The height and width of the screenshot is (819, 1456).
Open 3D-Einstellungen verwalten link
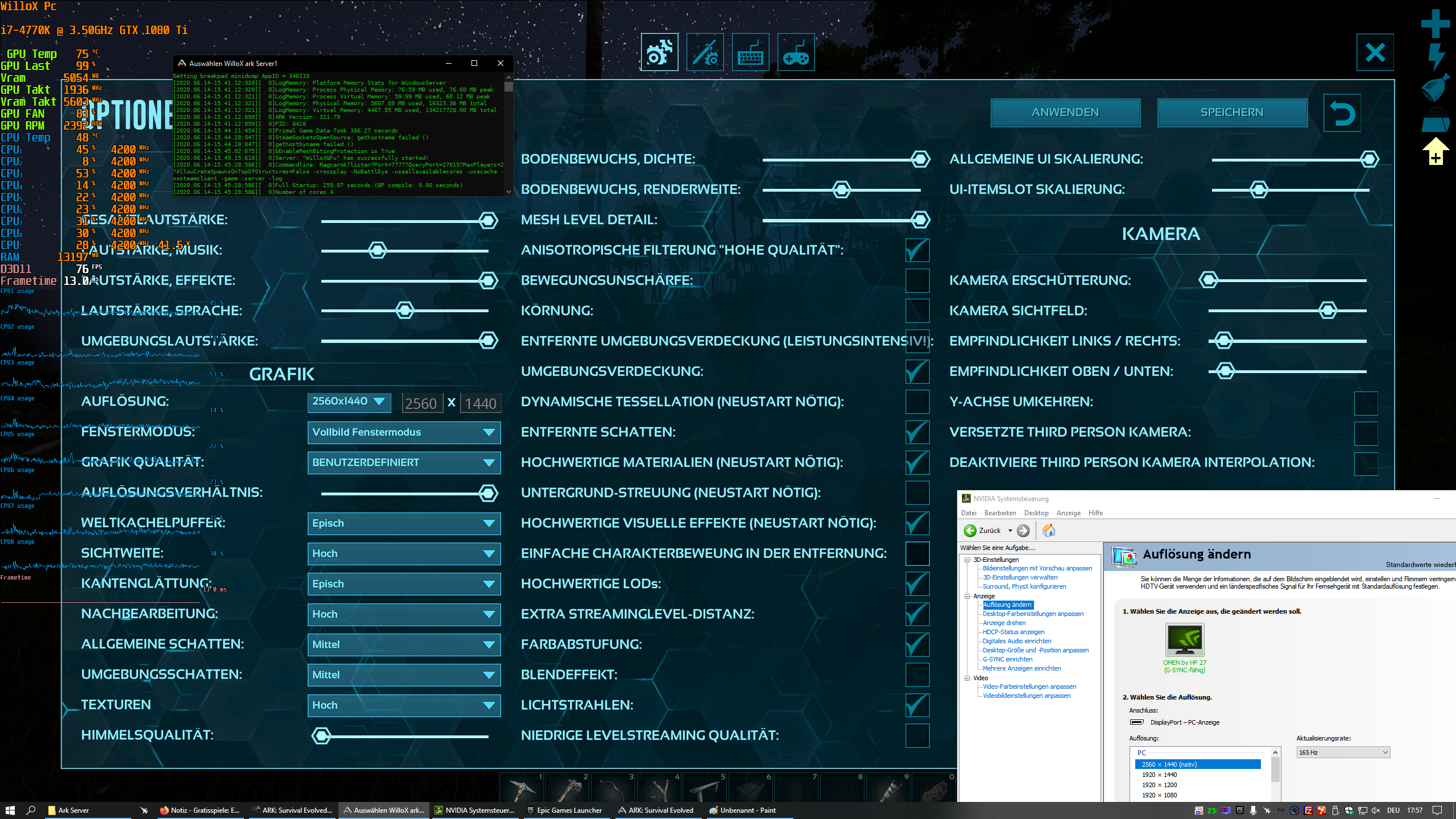(x=1020, y=577)
